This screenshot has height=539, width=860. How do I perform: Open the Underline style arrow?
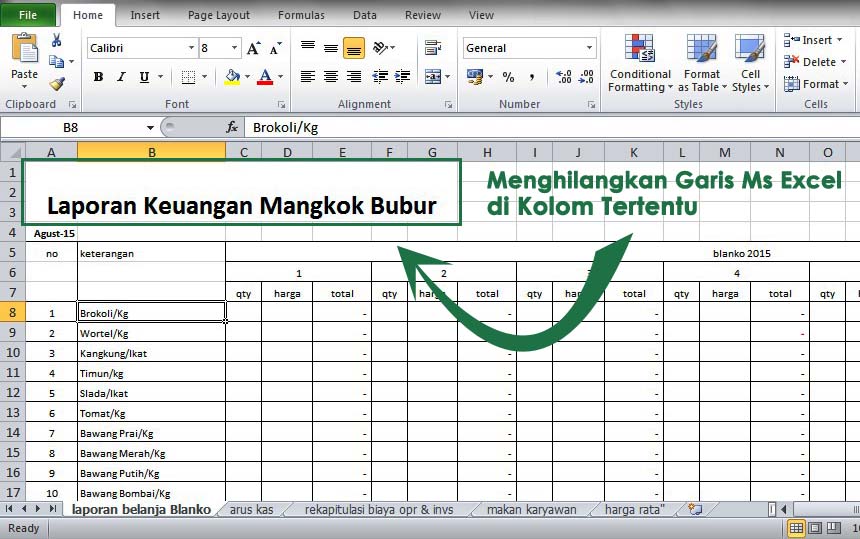point(161,77)
